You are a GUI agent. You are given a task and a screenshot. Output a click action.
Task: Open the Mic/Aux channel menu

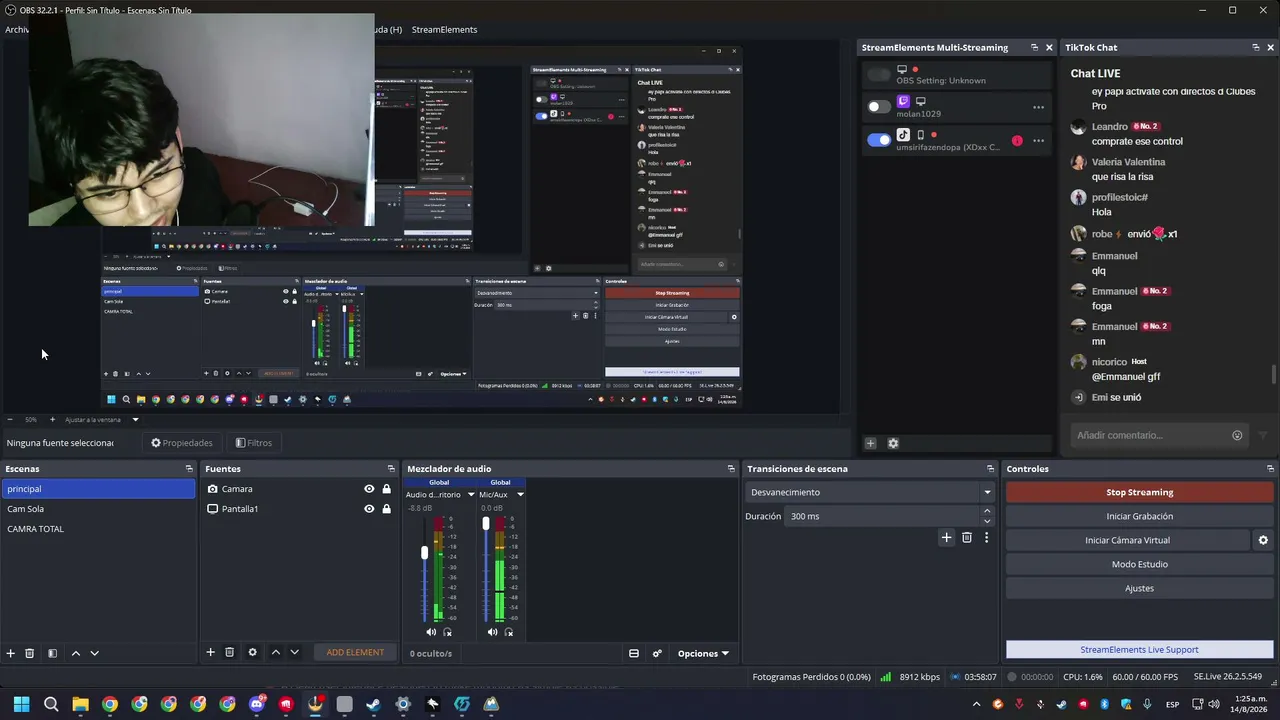click(x=520, y=494)
